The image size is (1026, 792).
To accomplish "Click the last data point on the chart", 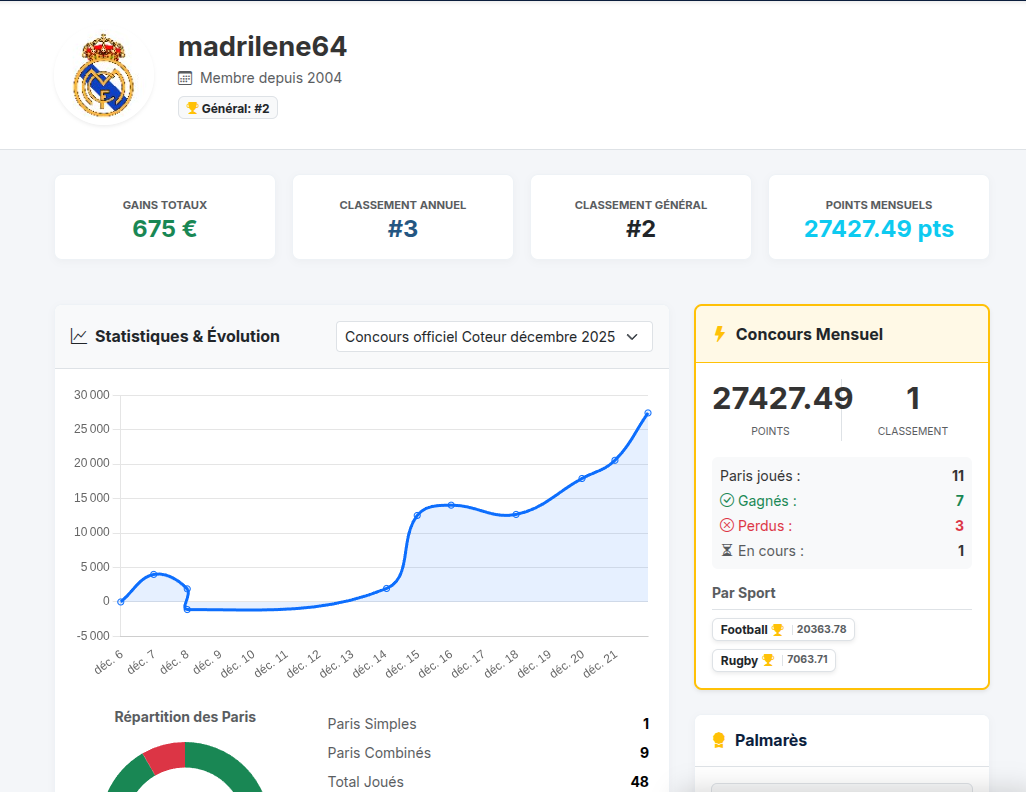I will 648,413.
